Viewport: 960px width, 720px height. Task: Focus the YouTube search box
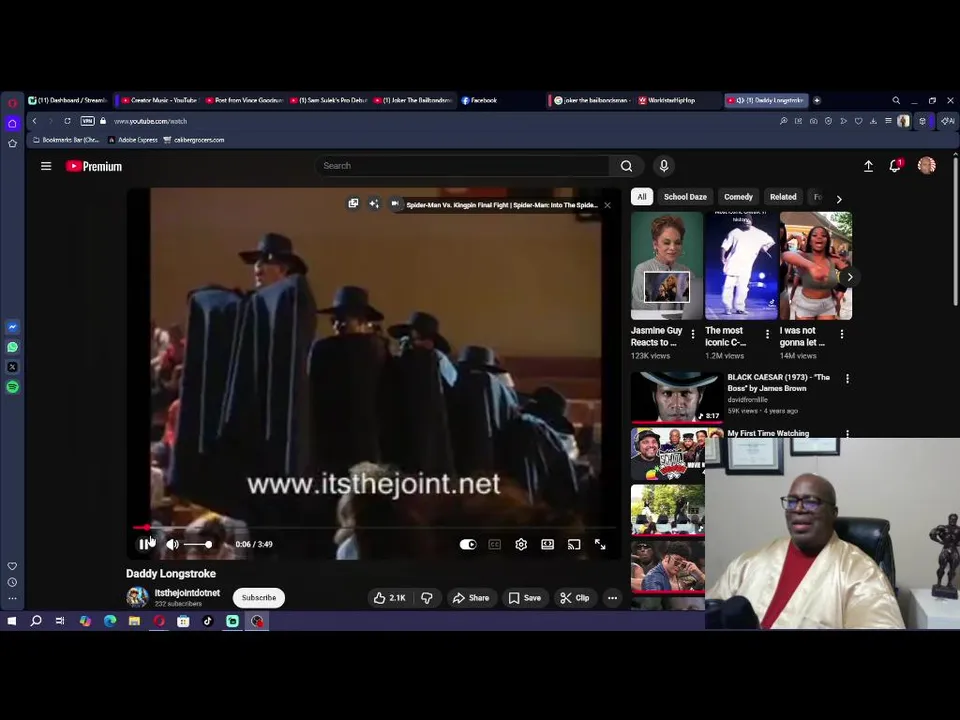coord(463,166)
